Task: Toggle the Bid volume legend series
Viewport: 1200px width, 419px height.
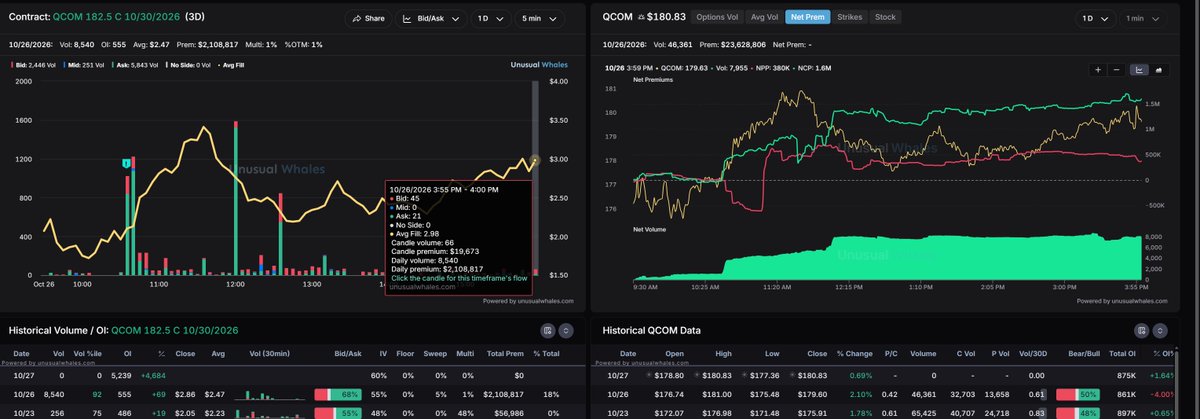Action: [x=34, y=64]
